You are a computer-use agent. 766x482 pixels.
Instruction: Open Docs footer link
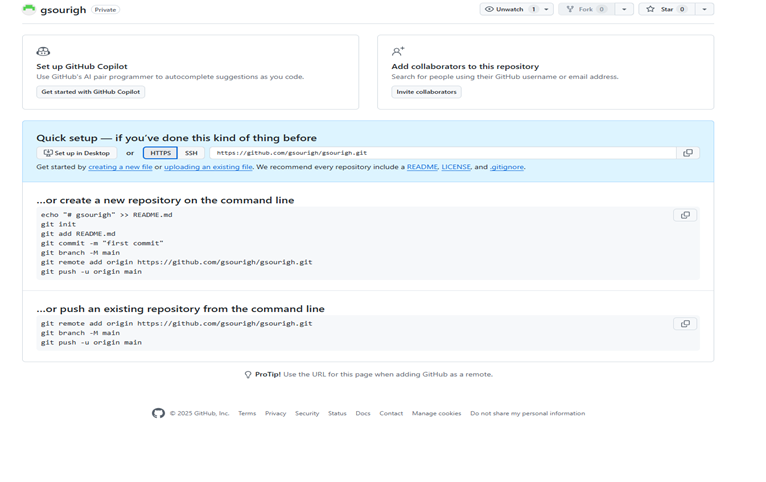point(363,414)
